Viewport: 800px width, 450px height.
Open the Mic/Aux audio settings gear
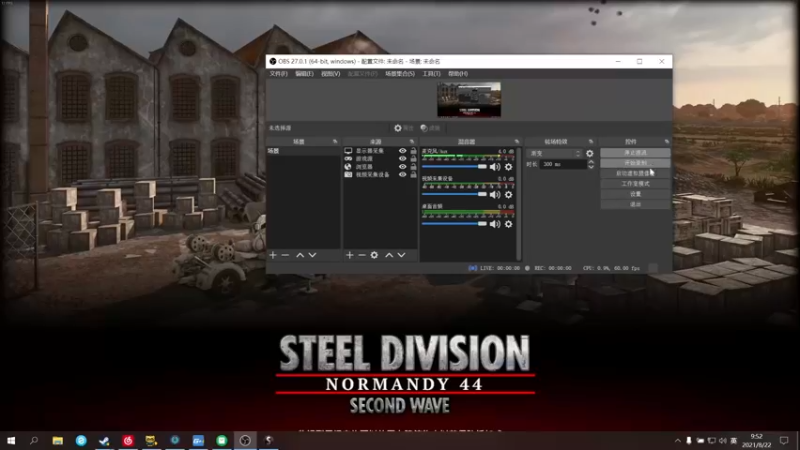click(x=508, y=167)
